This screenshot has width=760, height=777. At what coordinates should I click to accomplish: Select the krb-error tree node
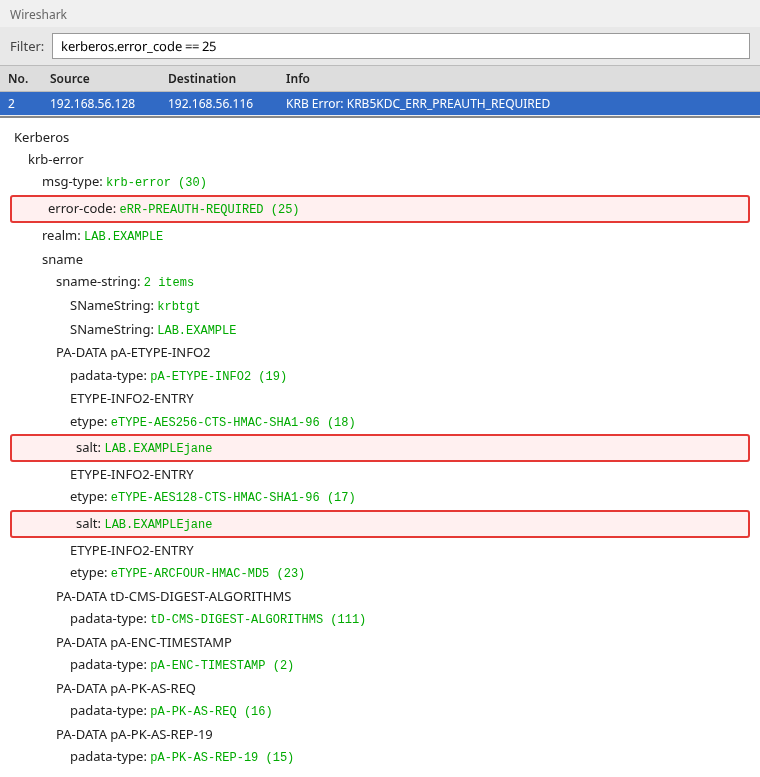pos(55,160)
